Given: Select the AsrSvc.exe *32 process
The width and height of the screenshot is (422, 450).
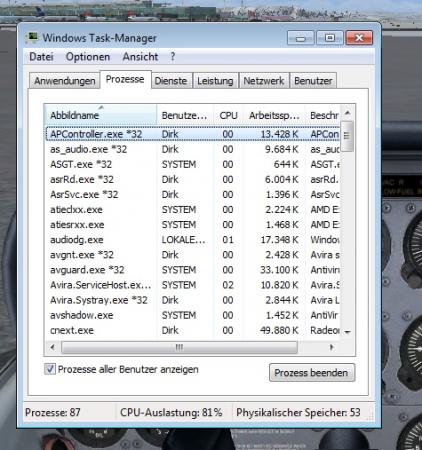Looking at the screenshot, I should [x=193, y=194].
